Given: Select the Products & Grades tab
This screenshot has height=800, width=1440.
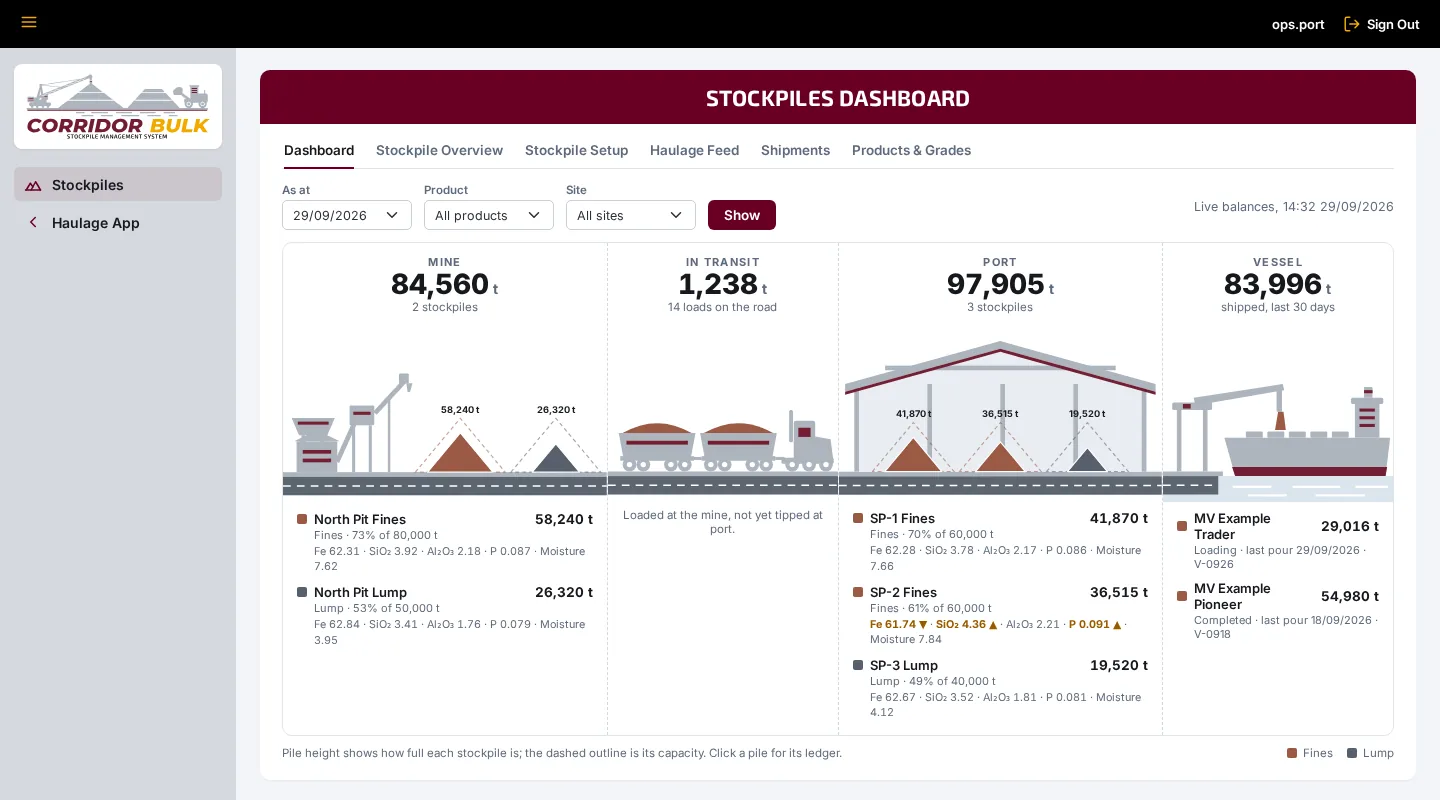Looking at the screenshot, I should pyautogui.click(x=912, y=151).
